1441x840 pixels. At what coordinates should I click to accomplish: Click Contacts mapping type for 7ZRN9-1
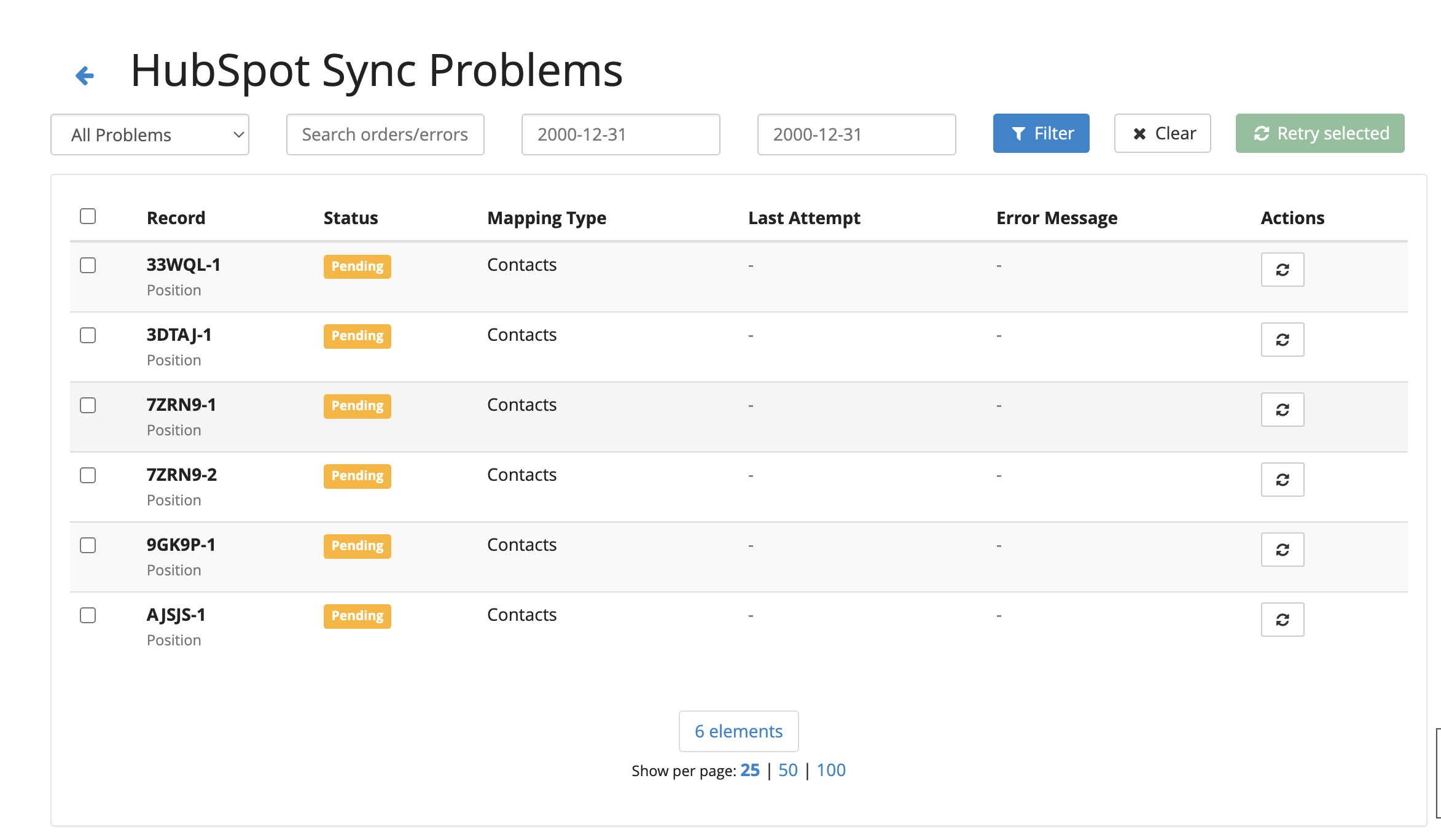(x=522, y=405)
